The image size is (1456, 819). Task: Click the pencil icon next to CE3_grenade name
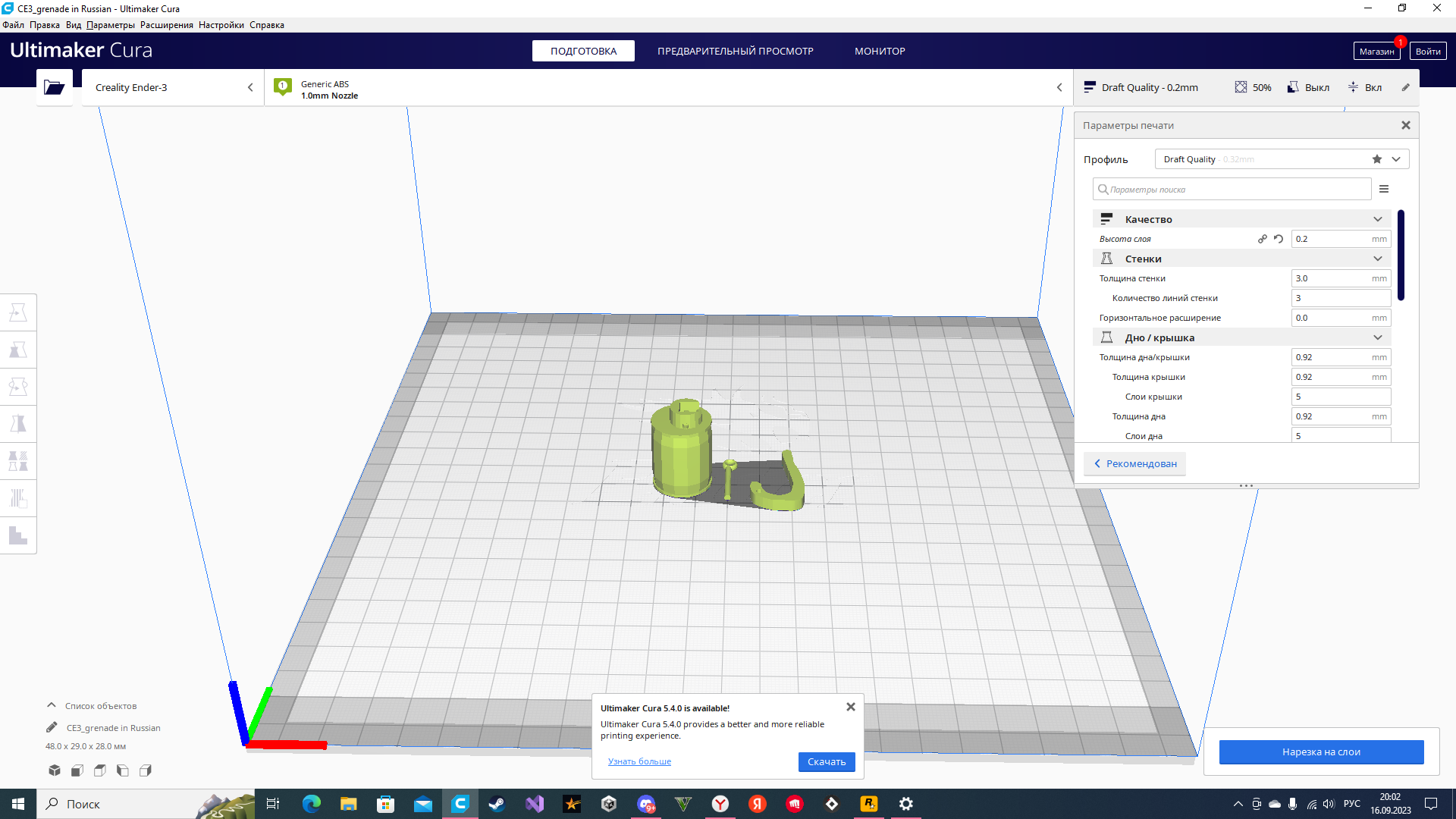[52, 727]
